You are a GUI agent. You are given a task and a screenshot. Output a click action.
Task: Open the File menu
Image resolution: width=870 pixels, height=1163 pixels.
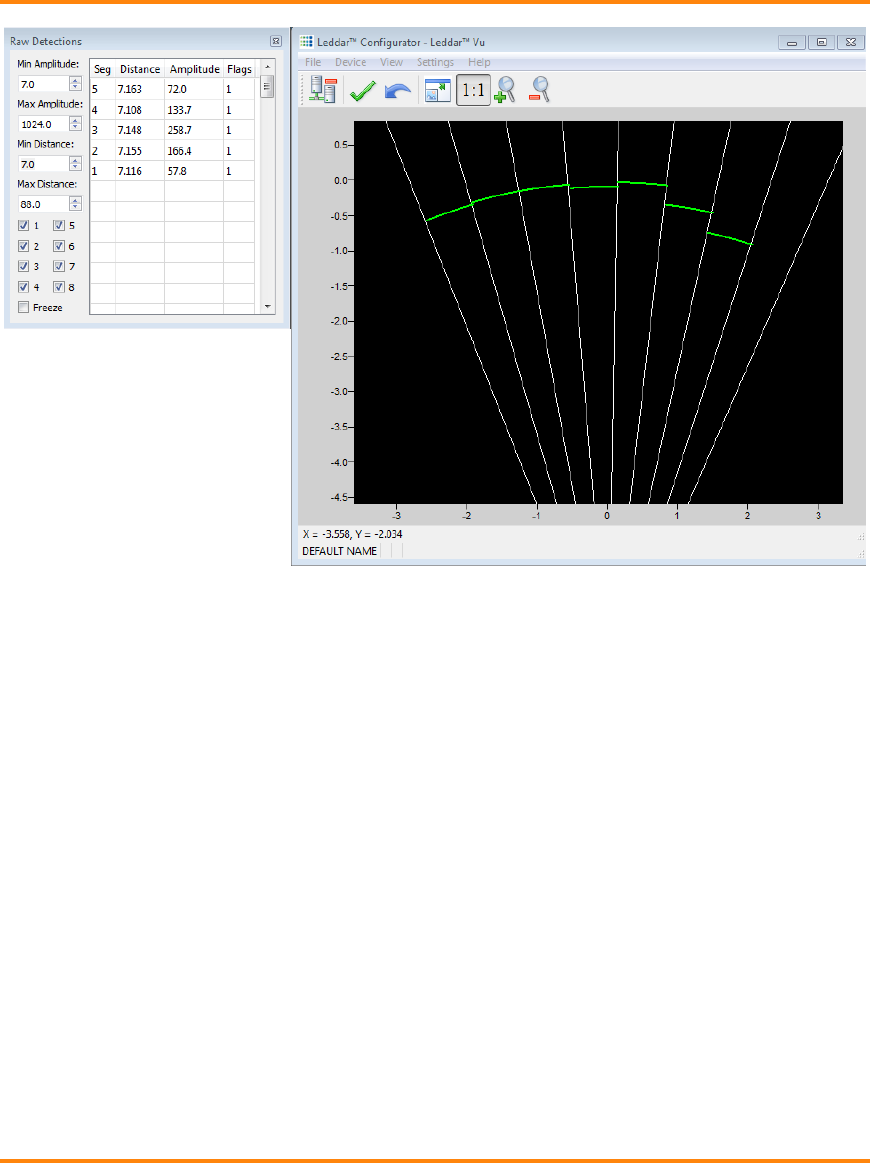click(313, 62)
